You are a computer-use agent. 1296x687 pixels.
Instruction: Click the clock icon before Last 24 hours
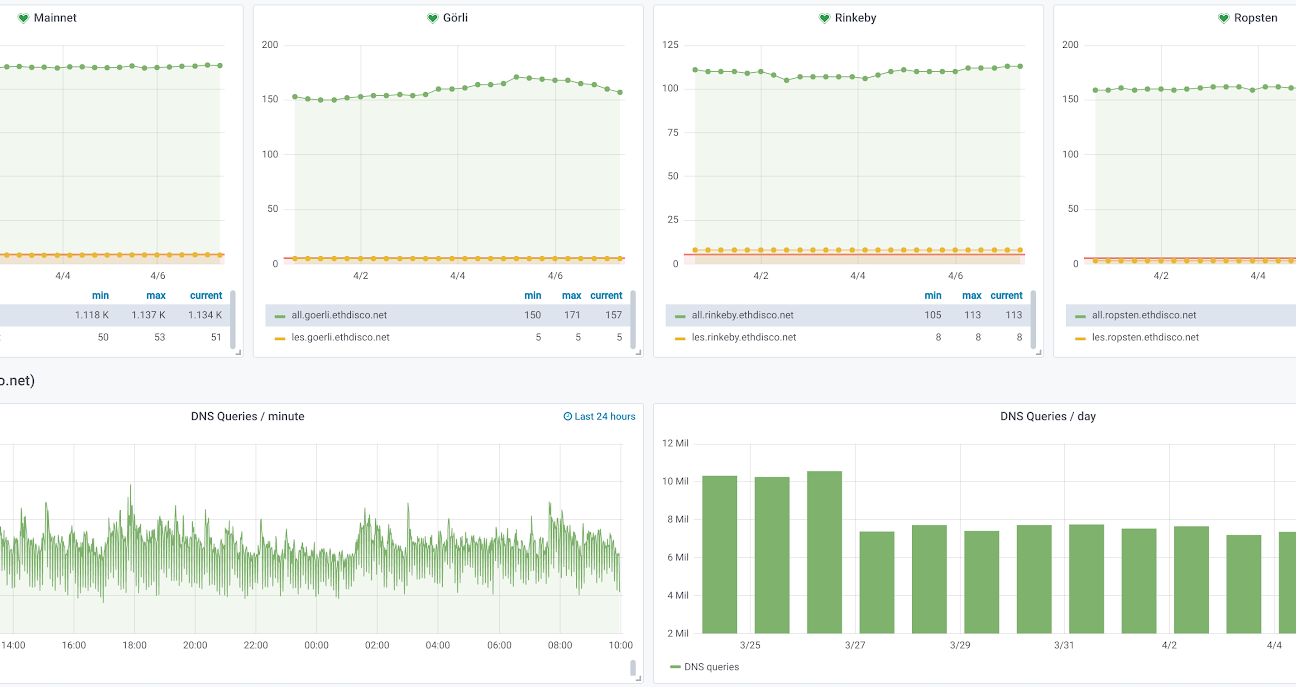tap(568, 417)
